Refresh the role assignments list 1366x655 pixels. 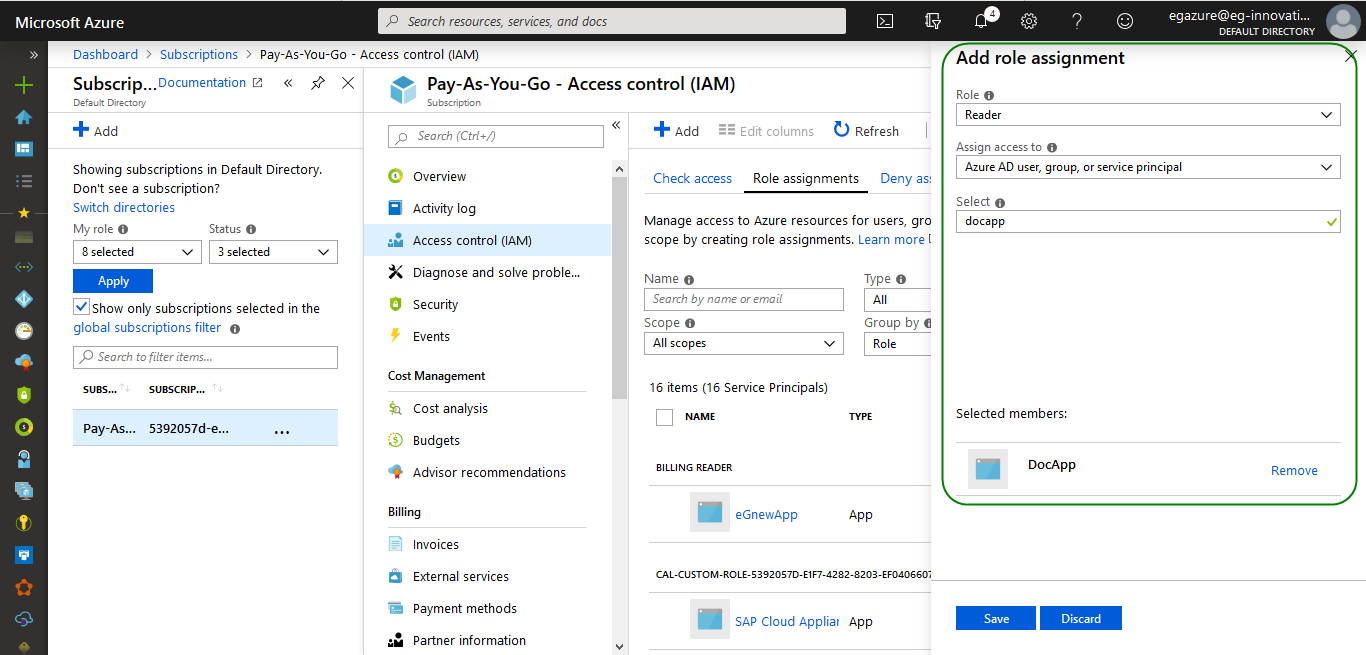click(866, 131)
